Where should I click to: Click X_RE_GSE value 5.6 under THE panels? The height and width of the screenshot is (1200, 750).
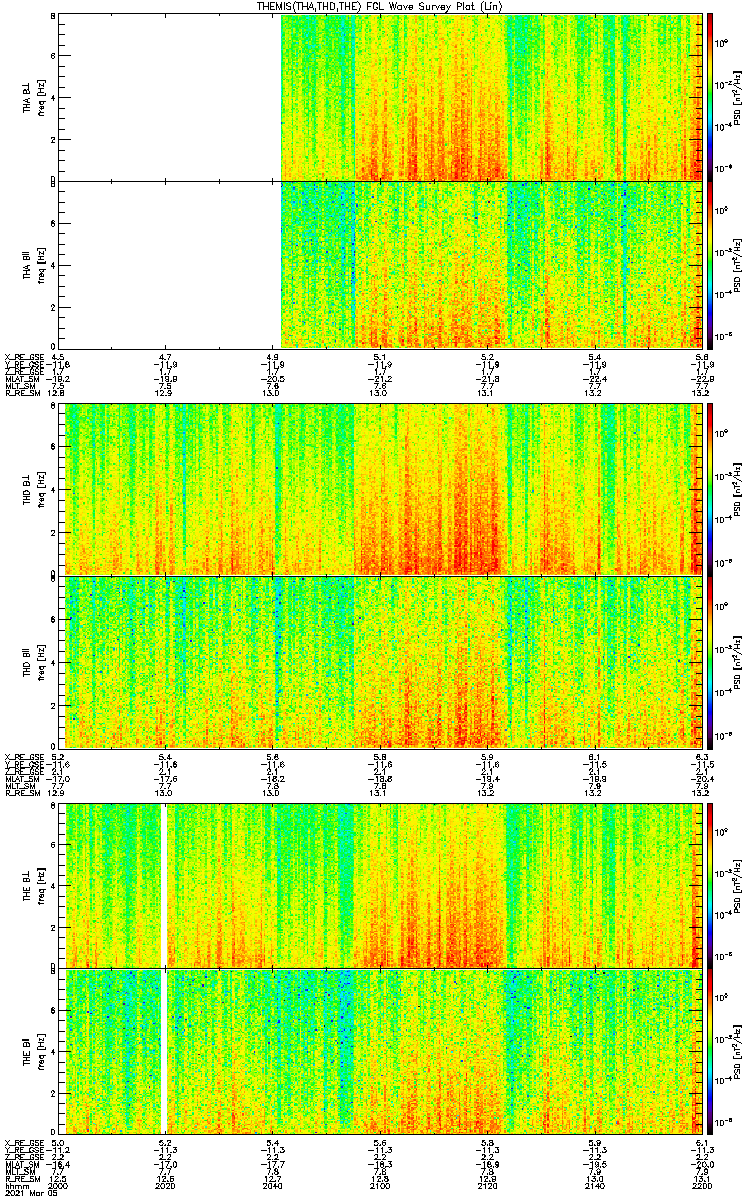pyautogui.click(x=380, y=1141)
